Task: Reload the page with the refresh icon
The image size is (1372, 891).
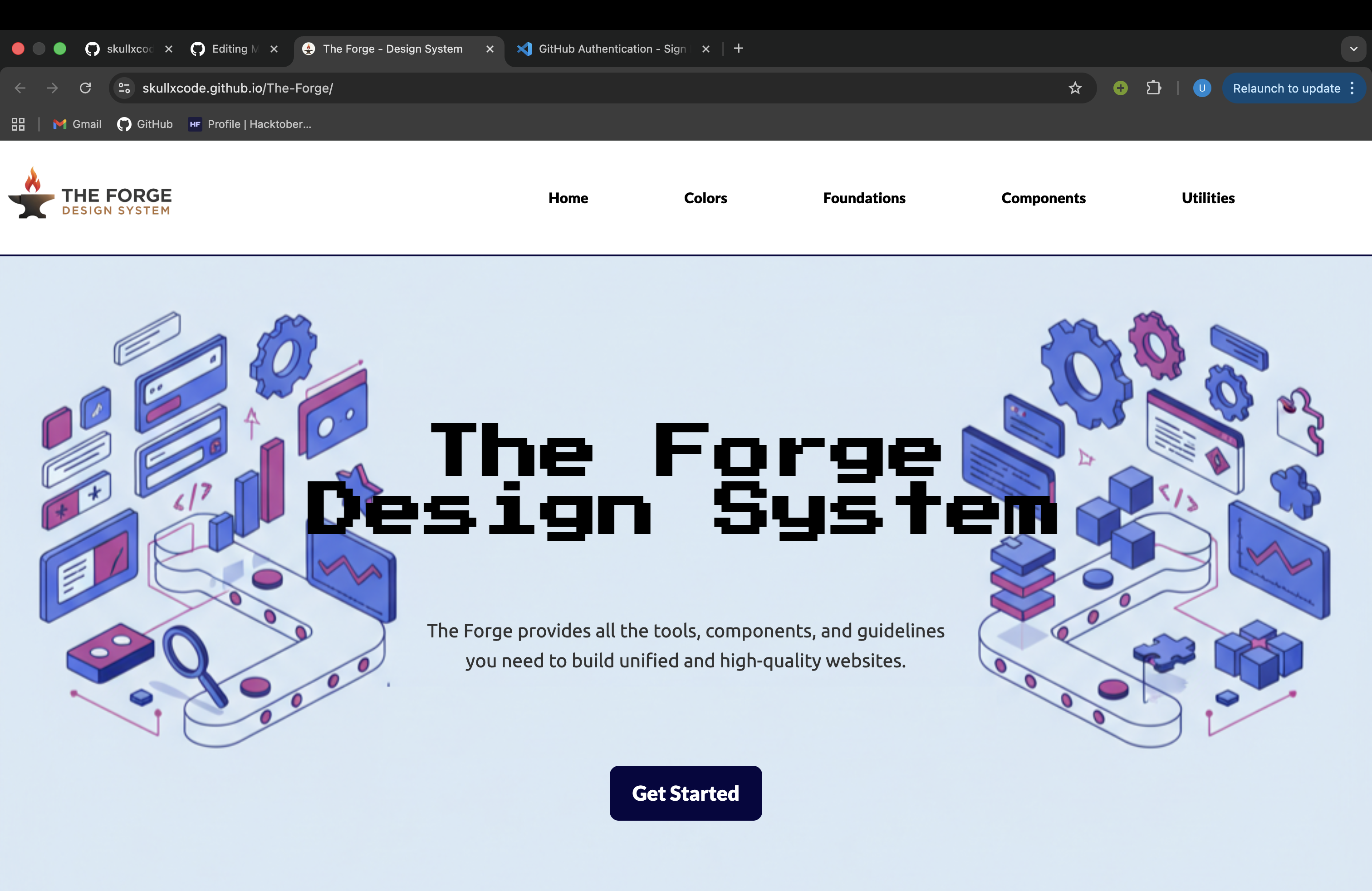Action: [85, 88]
